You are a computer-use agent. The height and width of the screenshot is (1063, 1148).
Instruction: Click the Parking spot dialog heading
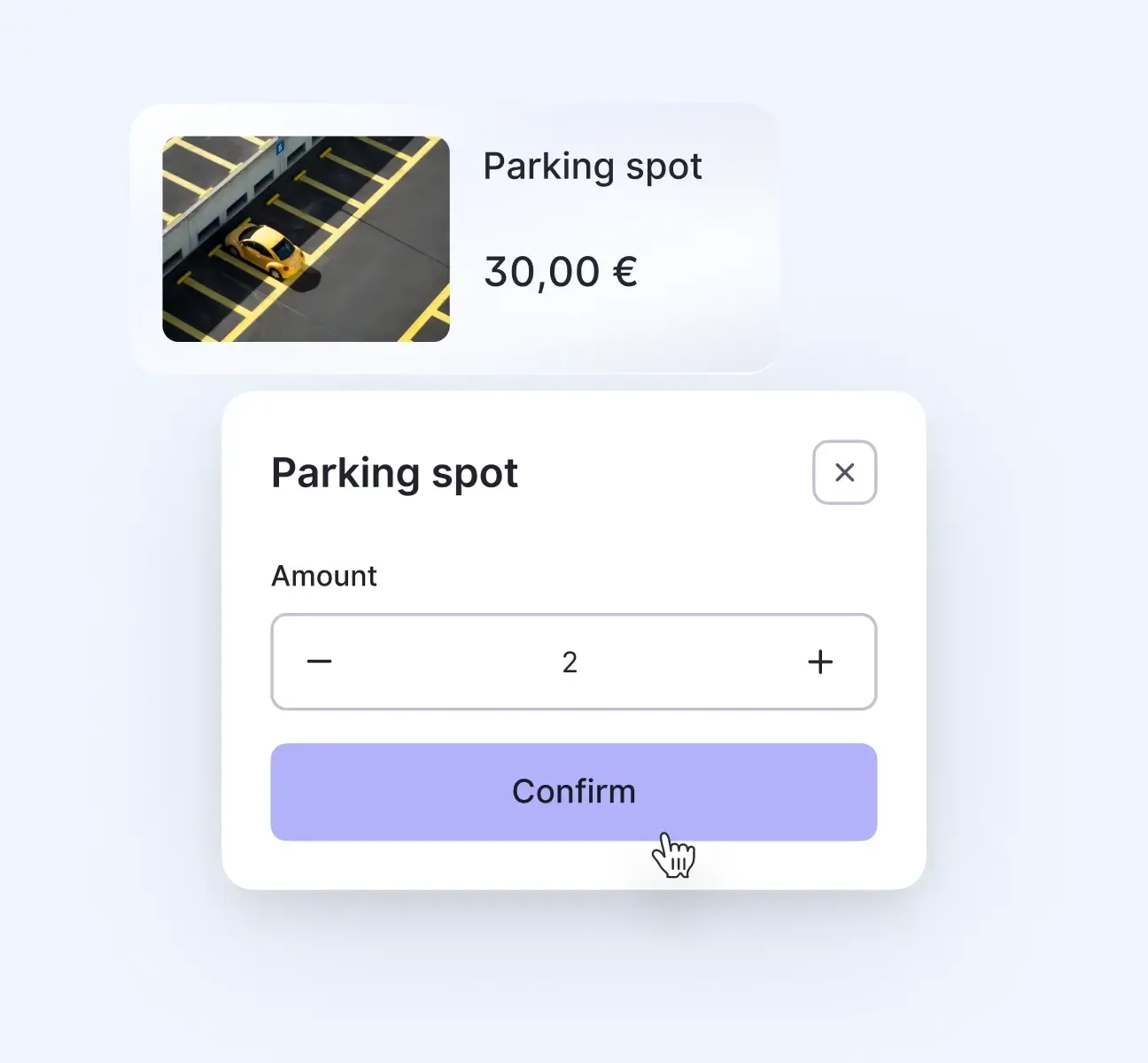pyautogui.click(x=394, y=473)
